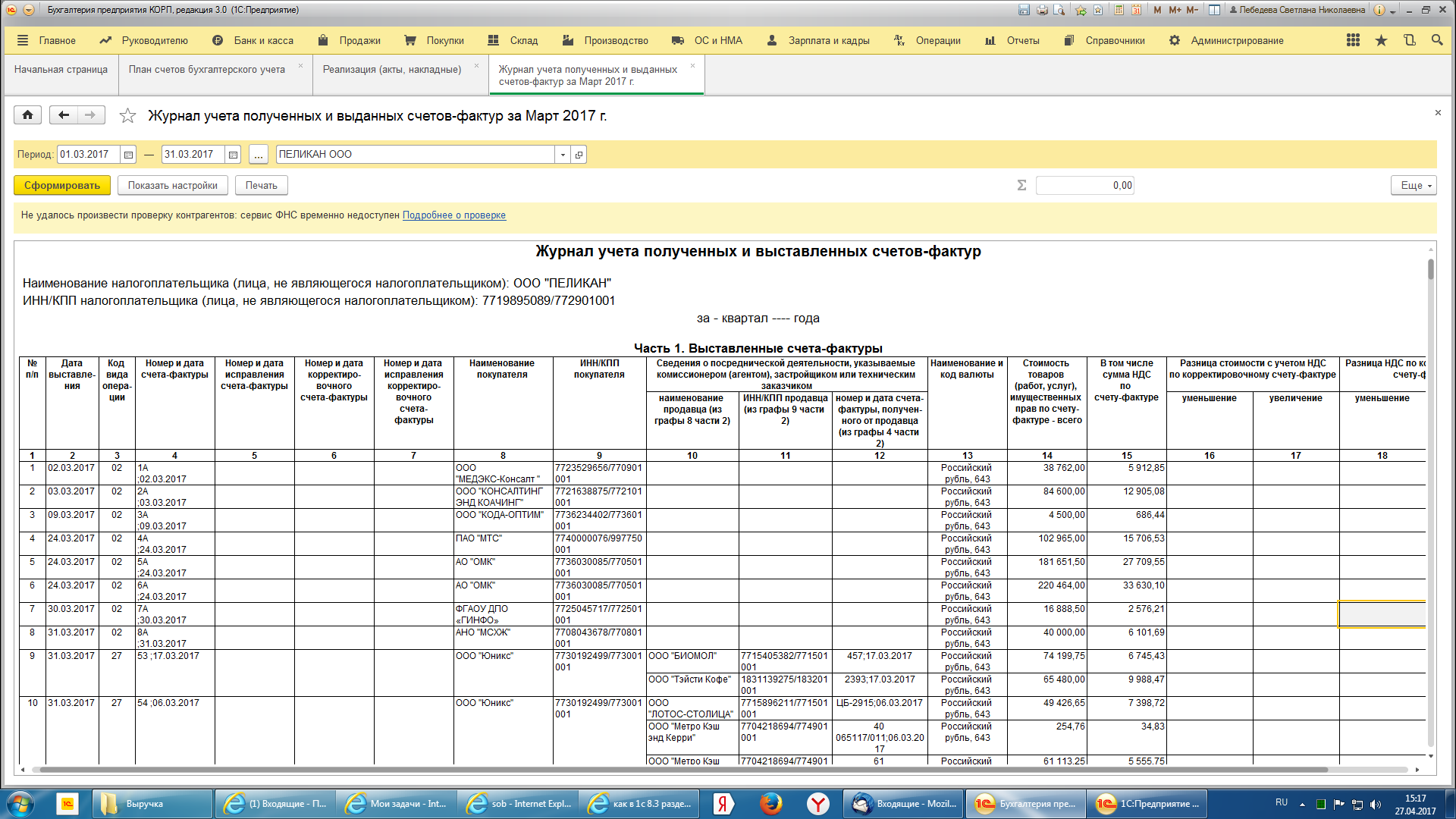
Task: Switch to Реализация (акты, накладные) tab
Action: click(391, 69)
